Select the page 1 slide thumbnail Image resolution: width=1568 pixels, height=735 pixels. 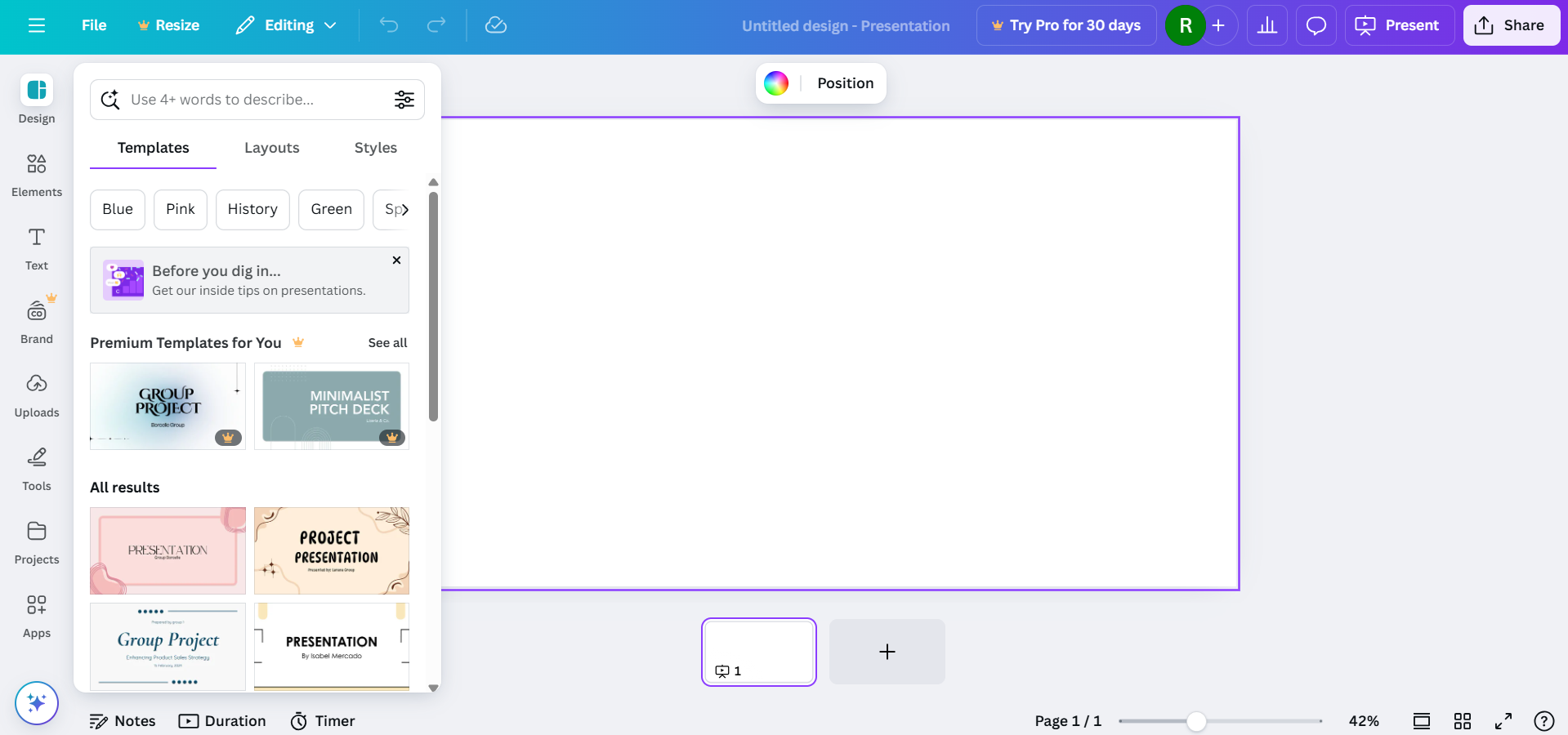pyautogui.click(x=759, y=652)
